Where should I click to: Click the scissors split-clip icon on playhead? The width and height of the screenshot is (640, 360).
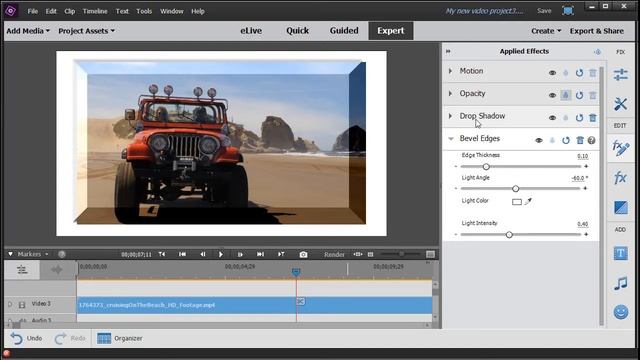click(x=300, y=301)
